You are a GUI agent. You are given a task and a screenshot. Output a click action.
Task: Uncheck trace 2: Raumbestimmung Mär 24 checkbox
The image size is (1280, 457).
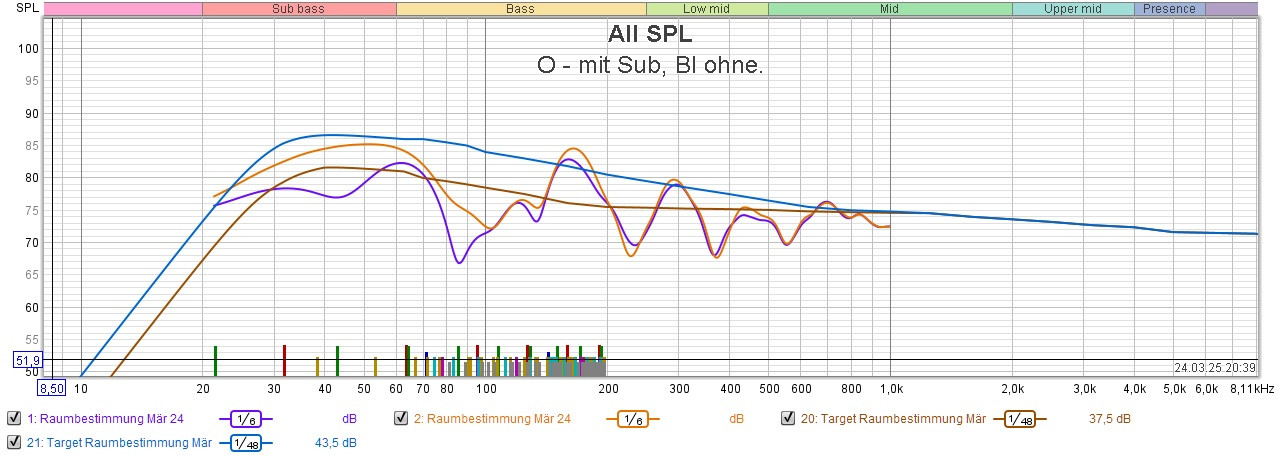pyautogui.click(x=401, y=418)
